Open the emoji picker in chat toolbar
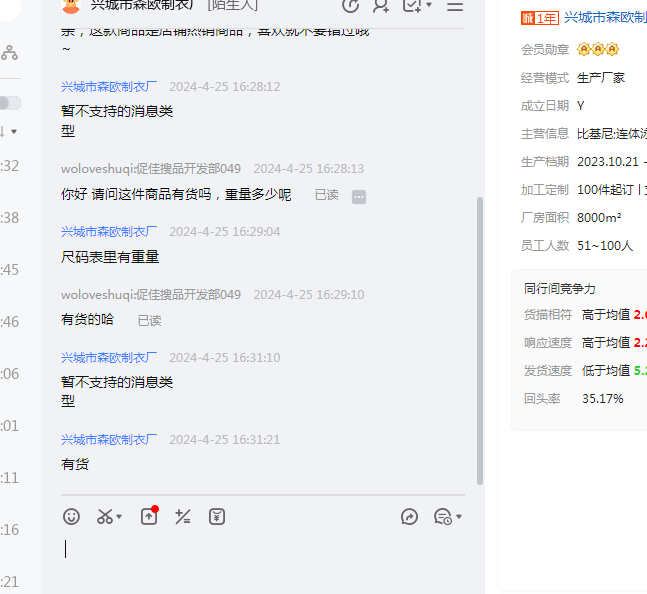Screen dimensions: 647x594 (71, 516)
